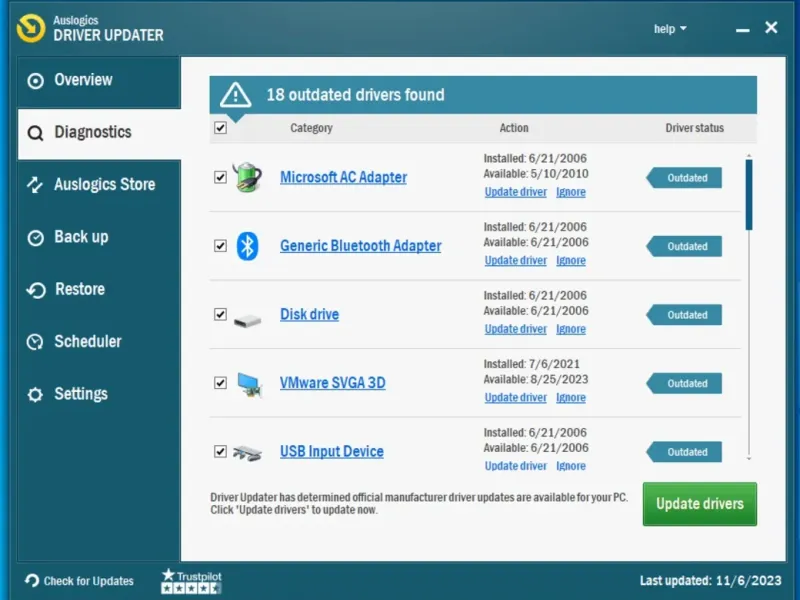Viewport: 800px width, 600px height.
Task: Click the Driver status column header
Action: [x=694, y=128]
